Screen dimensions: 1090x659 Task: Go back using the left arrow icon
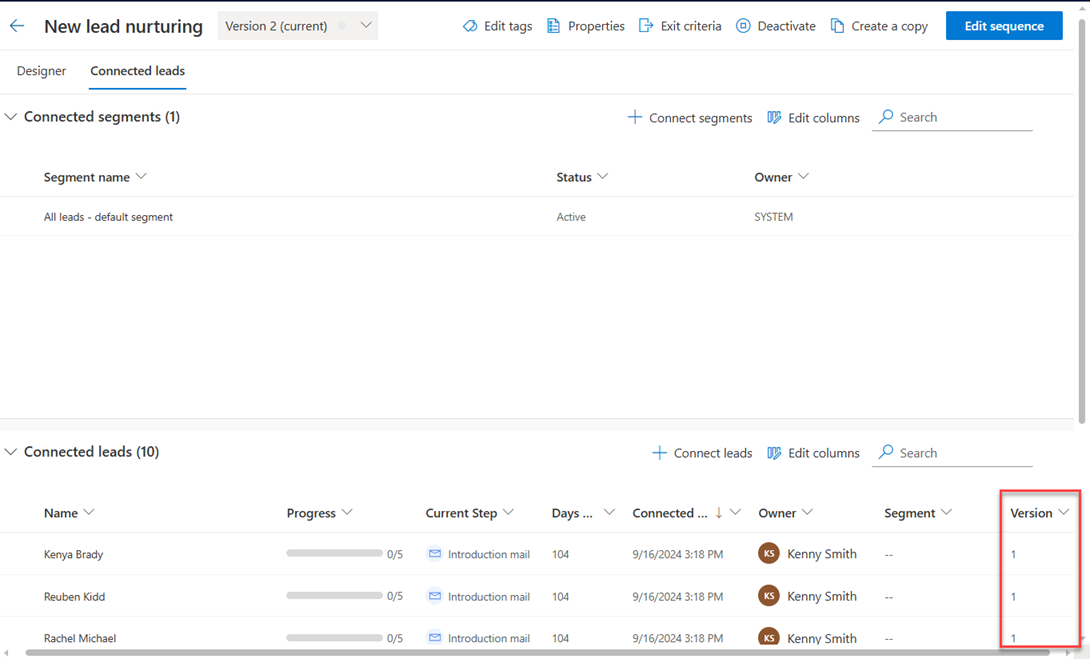(x=17, y=26)
